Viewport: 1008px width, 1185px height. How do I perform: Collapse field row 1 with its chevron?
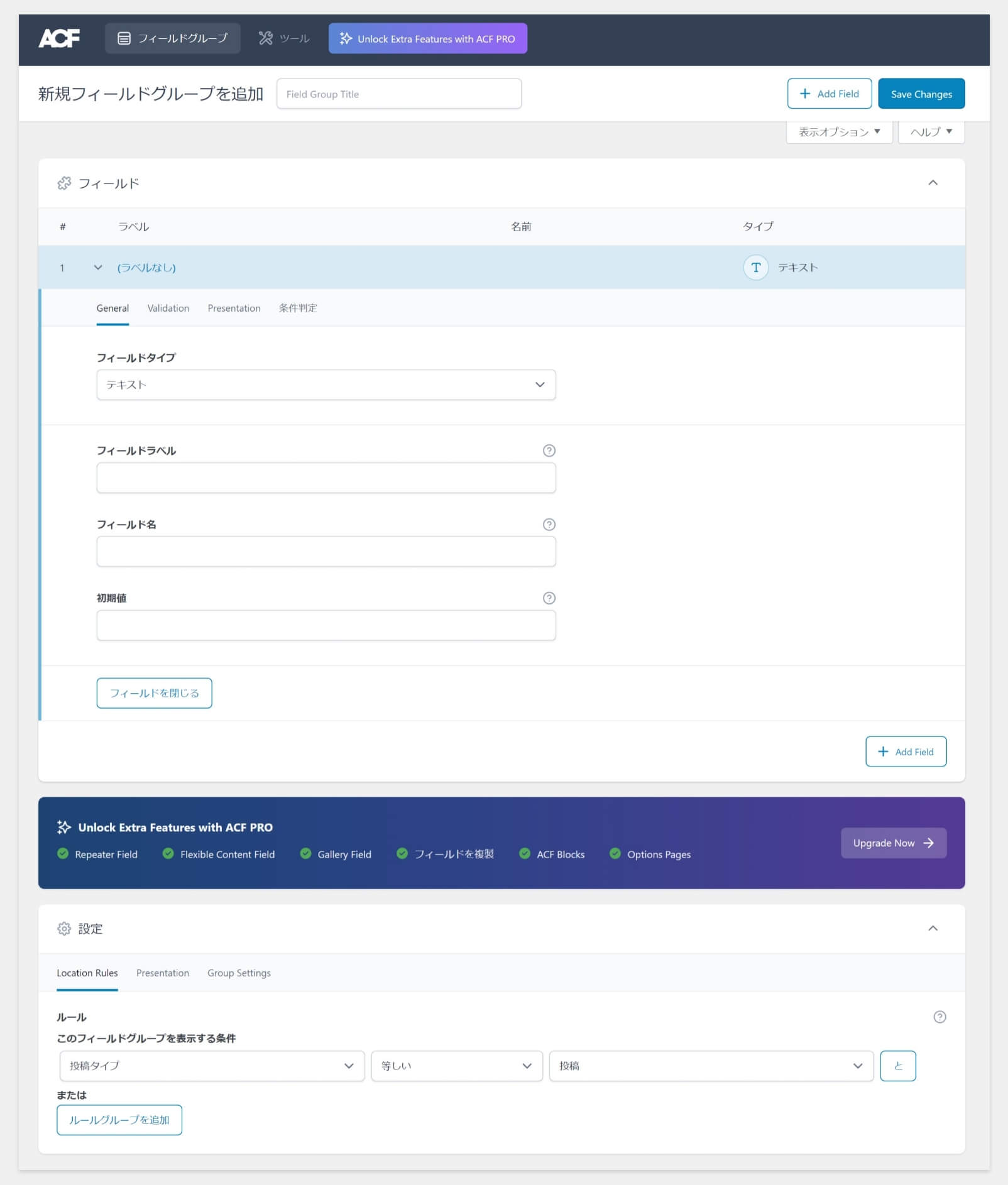tap(98, 268)
